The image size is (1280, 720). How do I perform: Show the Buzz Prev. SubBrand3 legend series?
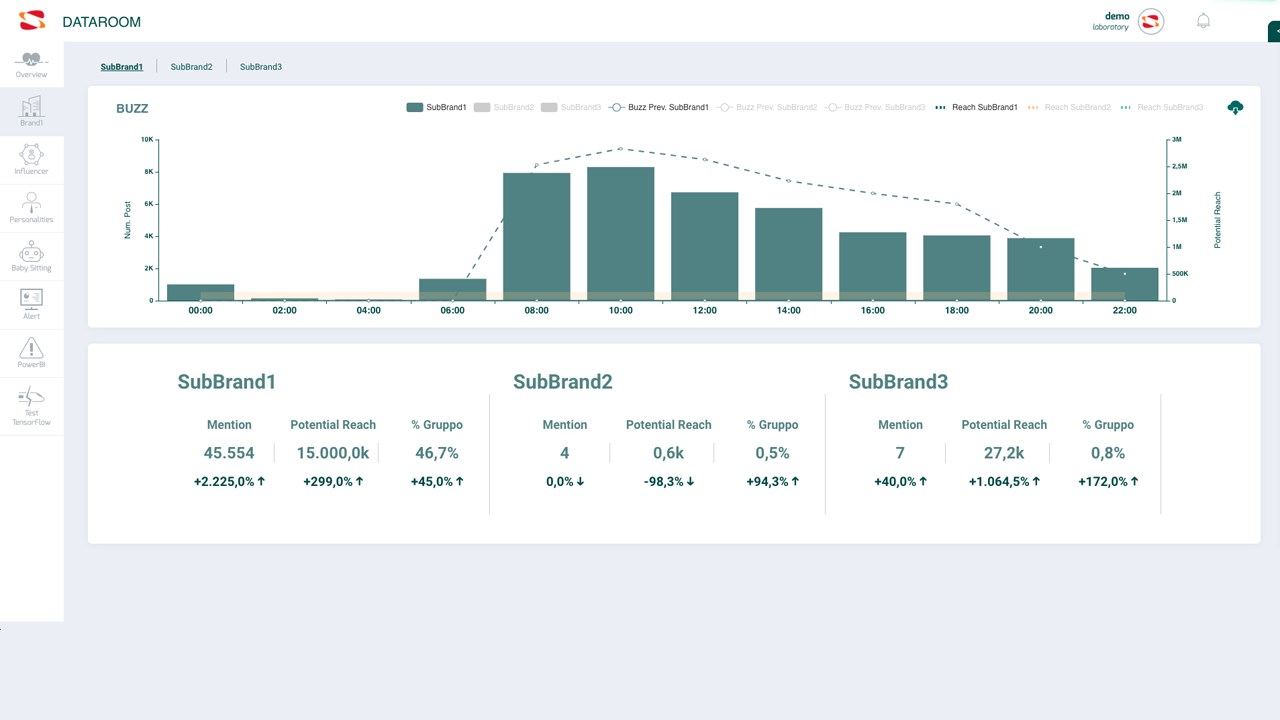pos(875,107)
